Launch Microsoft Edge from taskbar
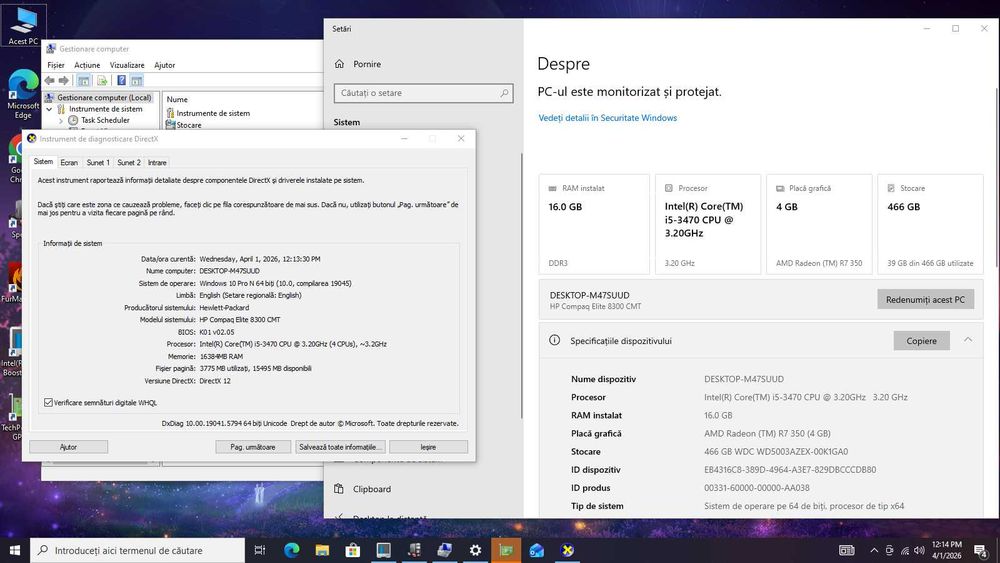Viewport: 1000px width, 563px height. pyautogui.click(x=291, y=550)
